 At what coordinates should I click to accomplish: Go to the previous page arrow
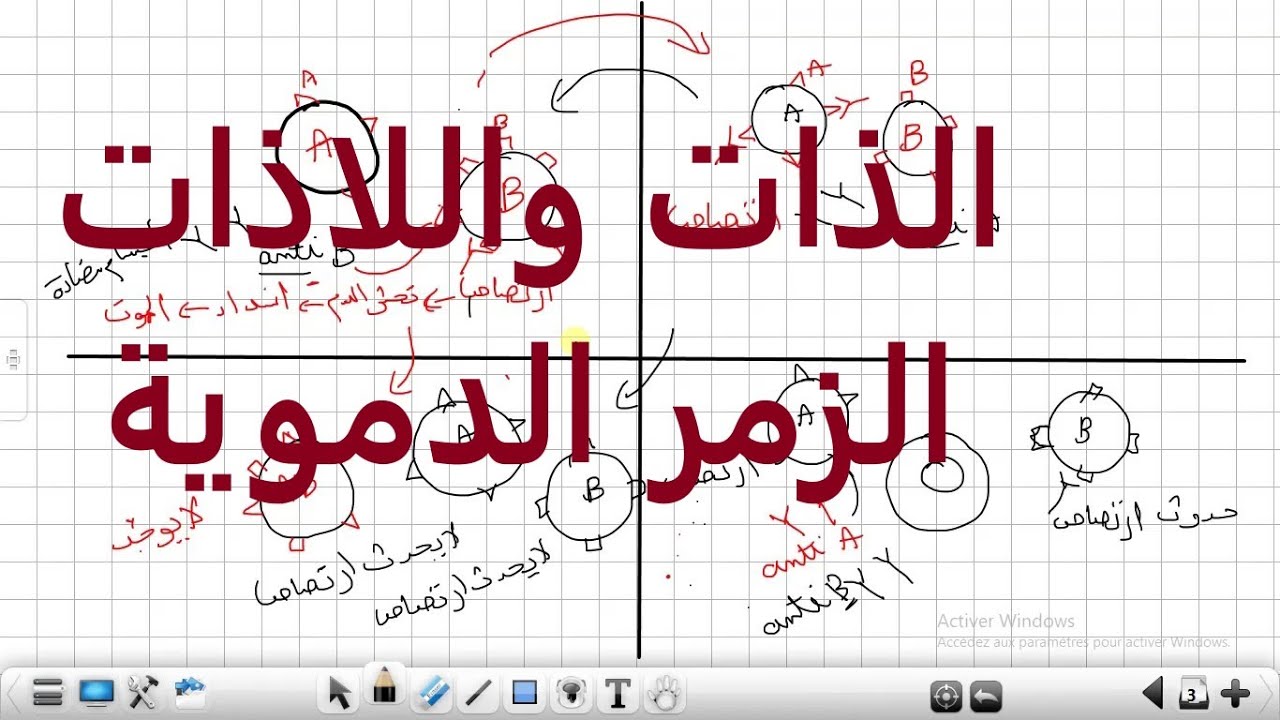pyautogui.click(x=1153, y=692)
